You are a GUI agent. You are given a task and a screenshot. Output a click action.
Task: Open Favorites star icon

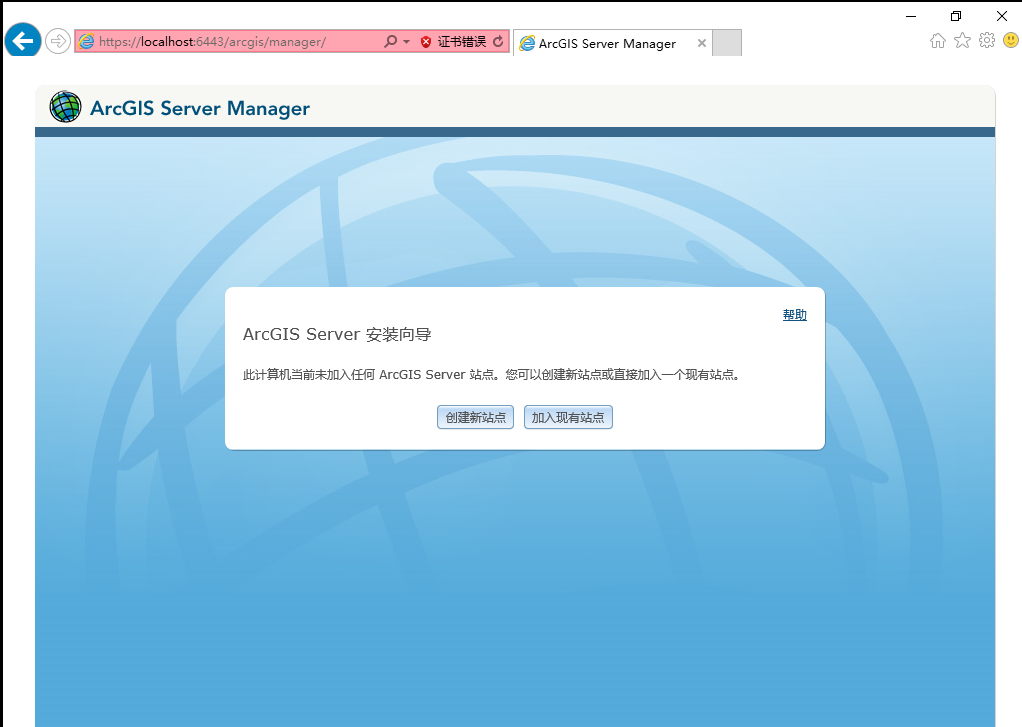point(962,40)
